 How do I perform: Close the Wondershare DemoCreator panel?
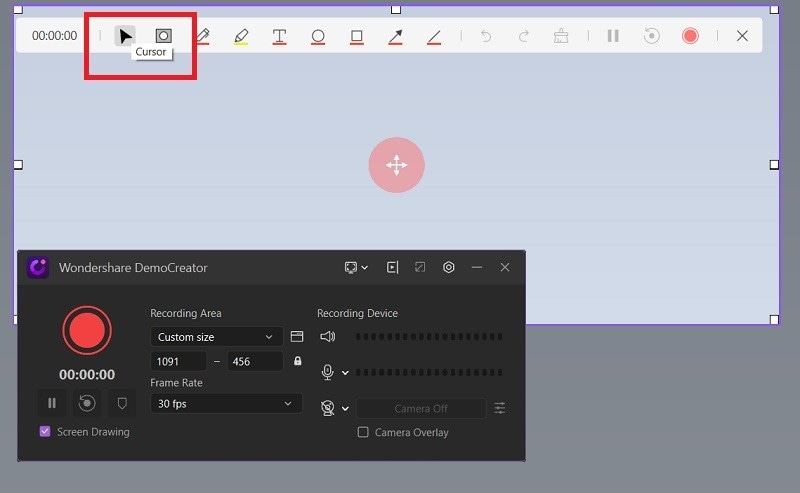pyautogui.click(x=505, y=267)
